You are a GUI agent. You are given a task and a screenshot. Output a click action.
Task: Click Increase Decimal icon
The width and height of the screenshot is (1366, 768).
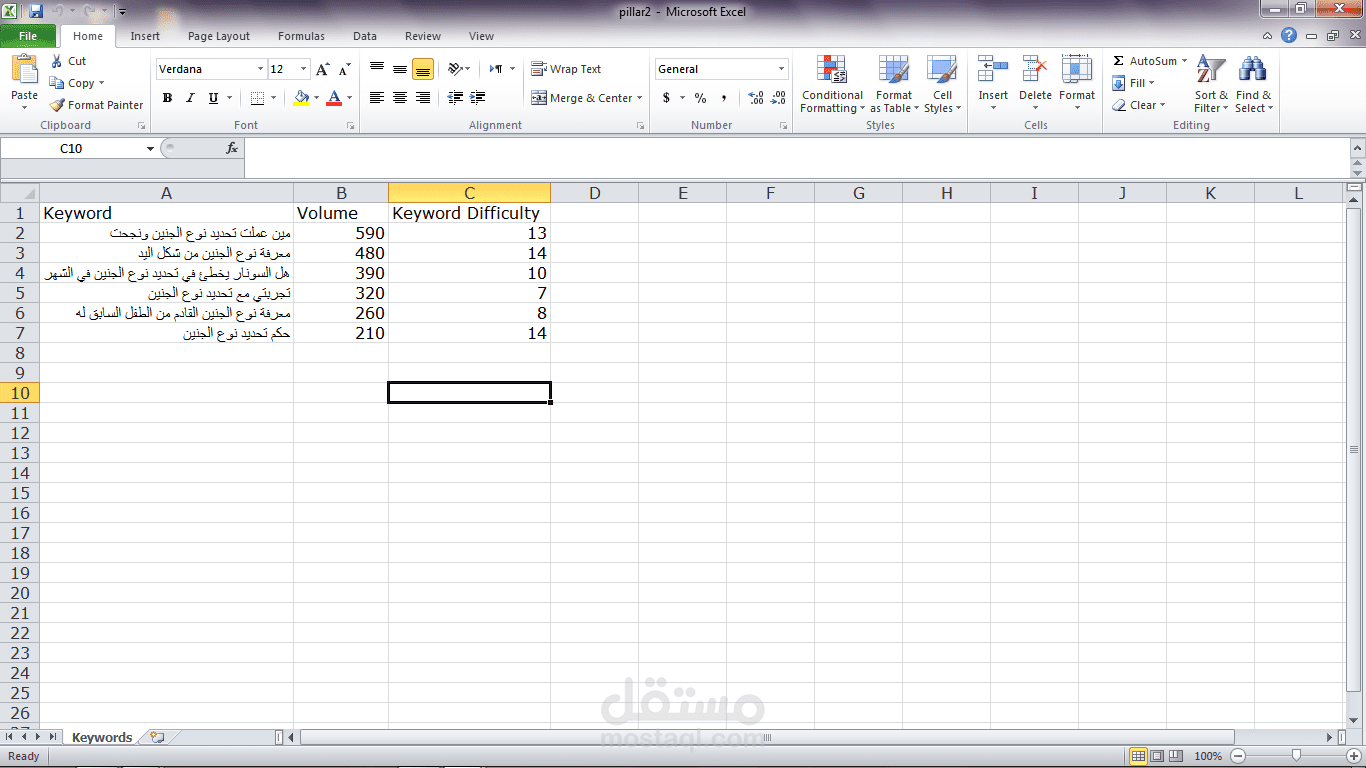click(x=755, y=98)
